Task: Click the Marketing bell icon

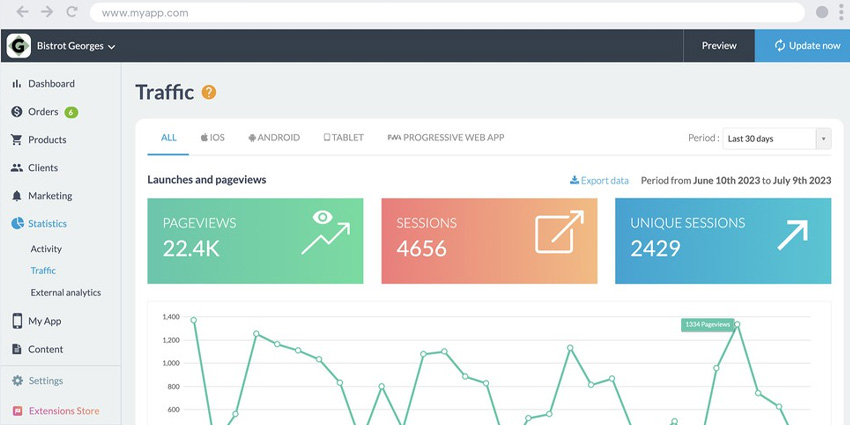Action: (x=17, y=196)
